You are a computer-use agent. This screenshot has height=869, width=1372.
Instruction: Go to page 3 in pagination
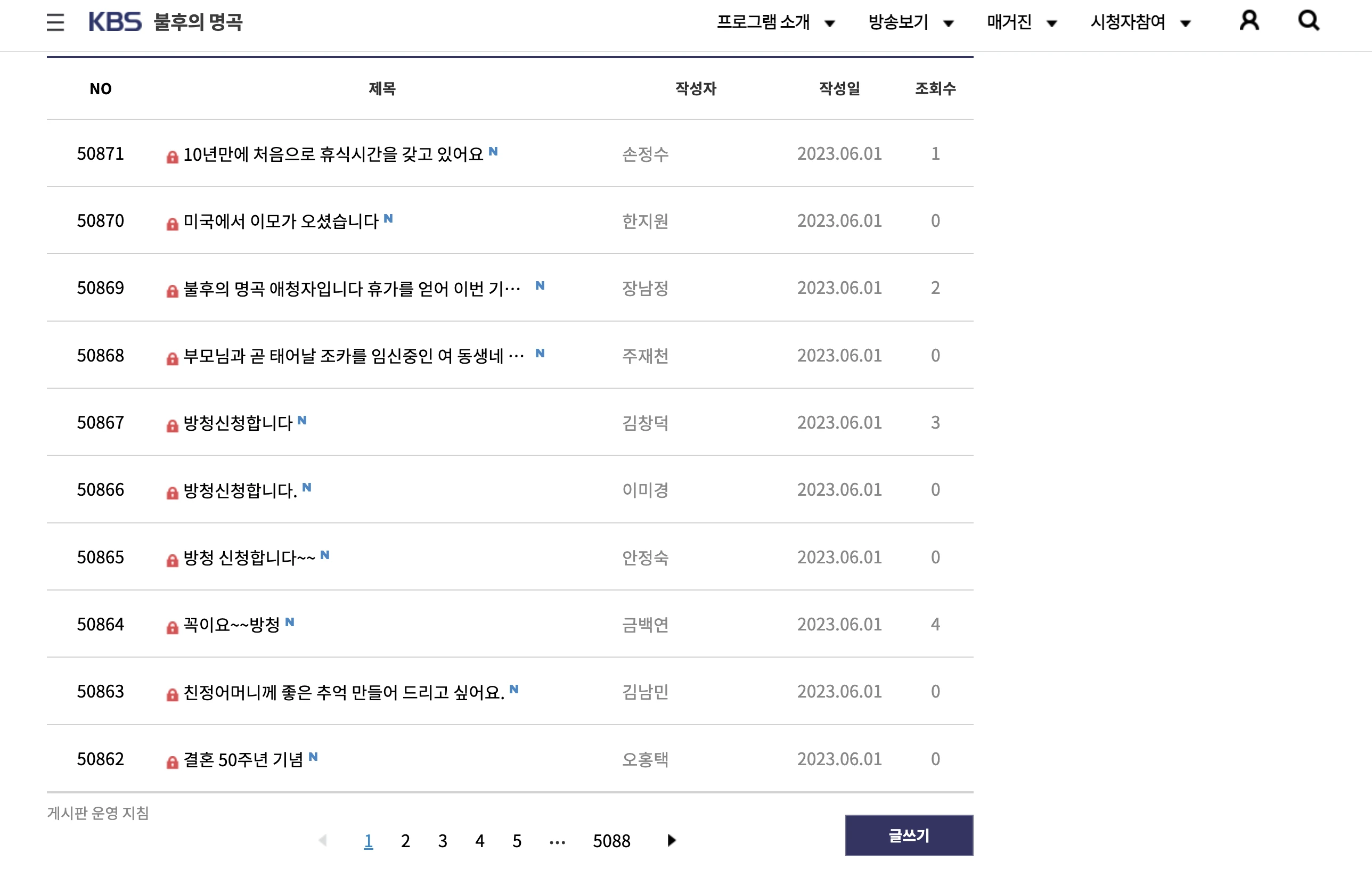tap(443, 841)
